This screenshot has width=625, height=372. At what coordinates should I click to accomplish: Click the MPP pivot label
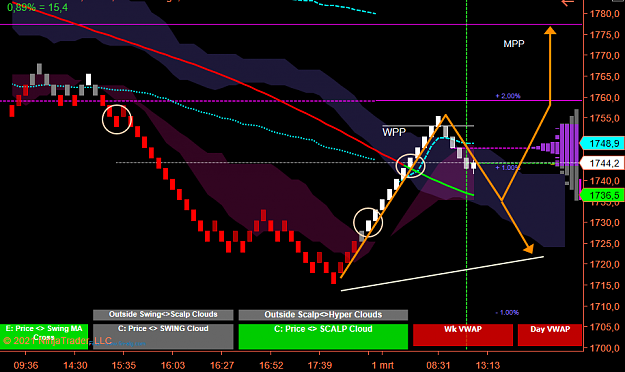pyautogui.click(x=514, y=44)
